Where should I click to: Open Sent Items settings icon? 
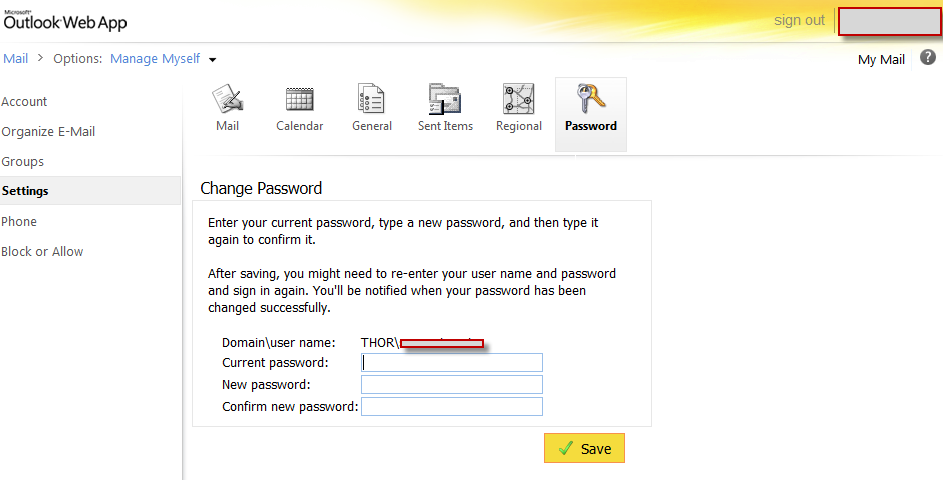pyautogui.click(x=445, y=100)
